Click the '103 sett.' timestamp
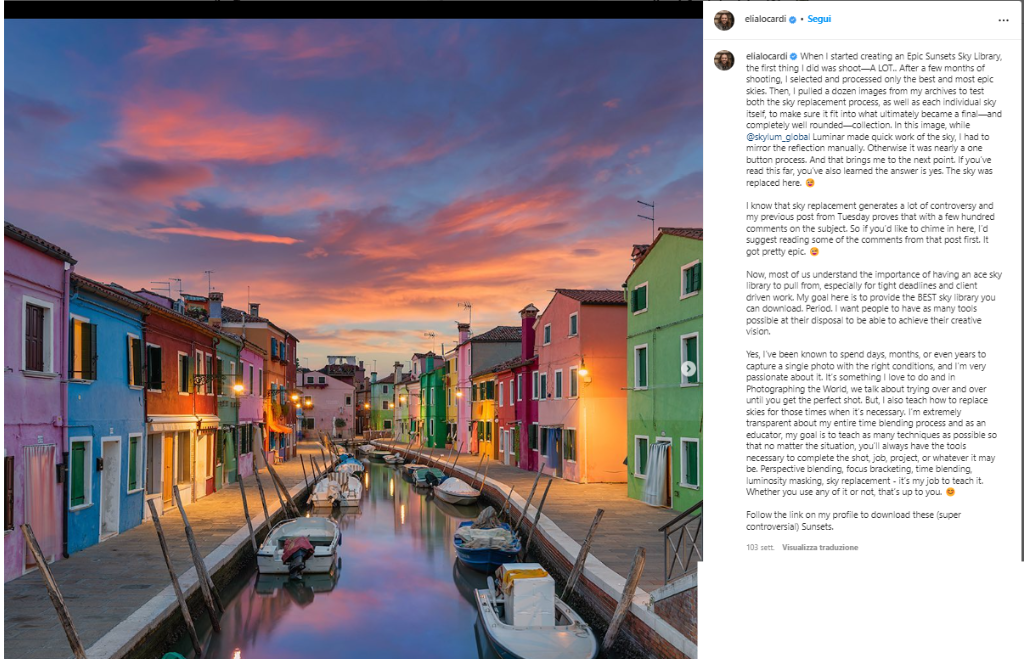This screenshot has height=659, width=1024. [760, 548]
